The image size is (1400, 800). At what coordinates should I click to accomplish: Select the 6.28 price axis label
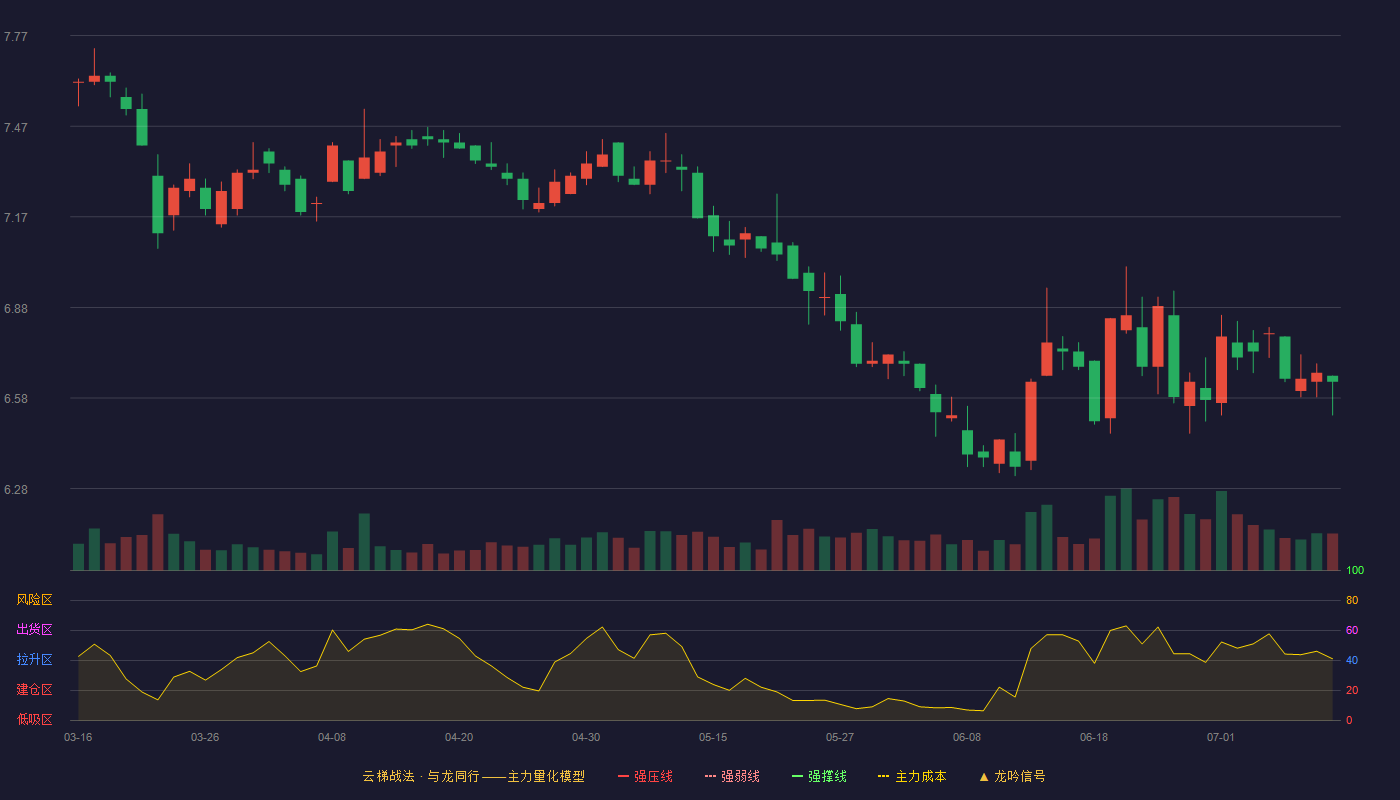(x=16, y=490)
